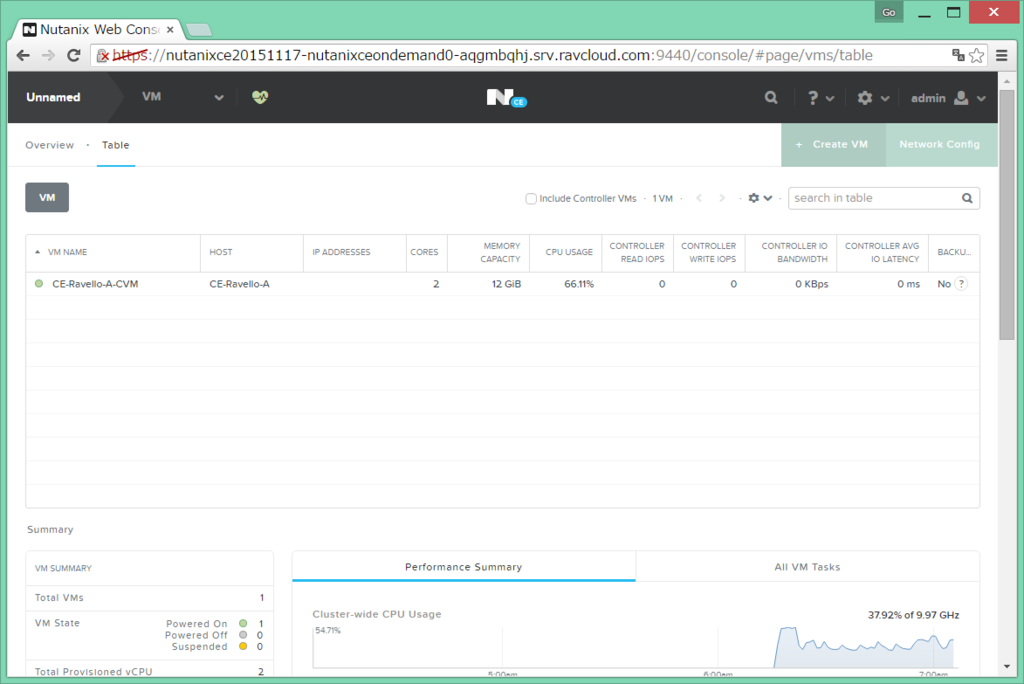Open the Chrome hamburger menu

(1002, 56)
